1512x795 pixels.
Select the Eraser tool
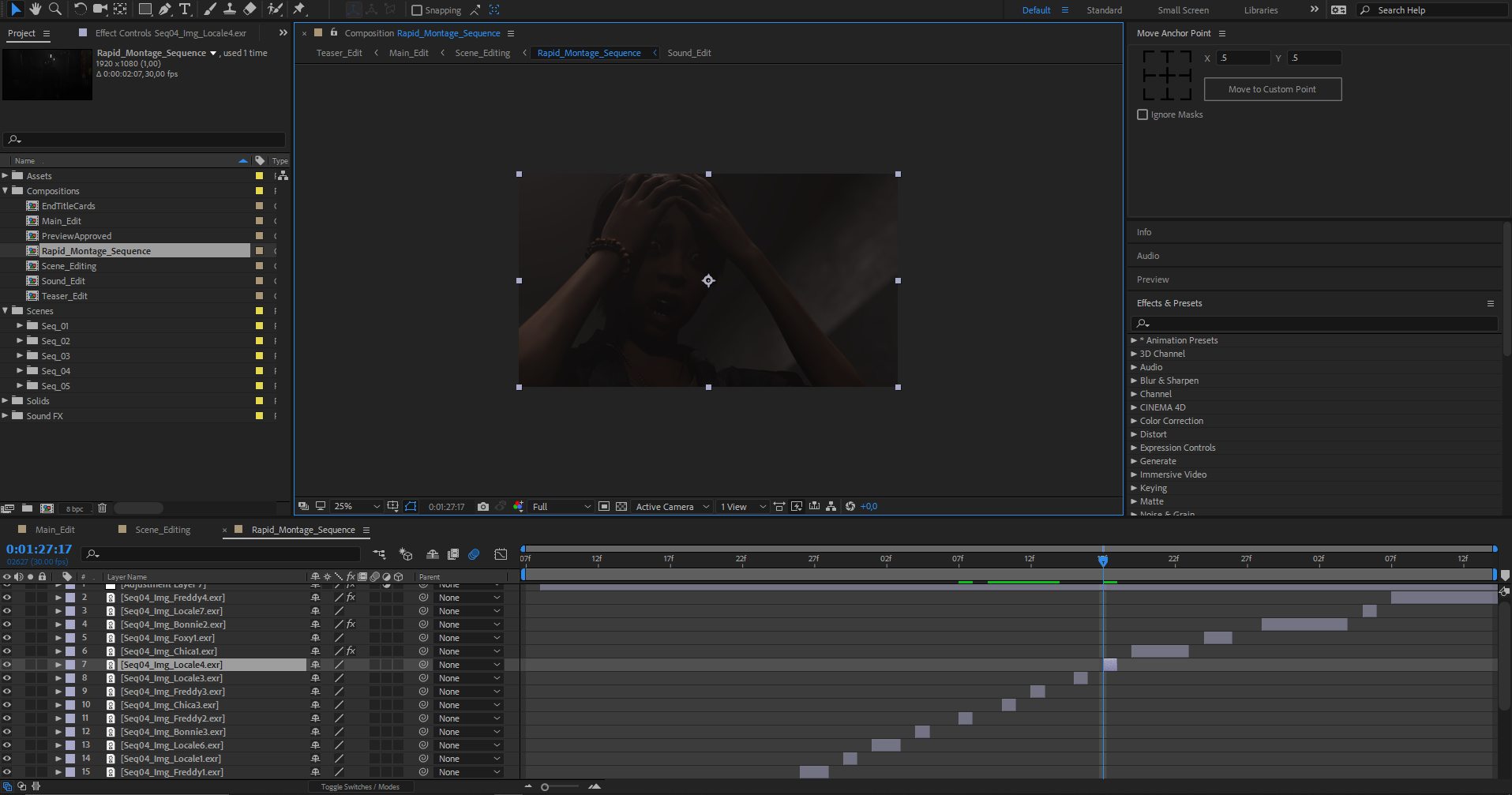(x=249, y=9)
